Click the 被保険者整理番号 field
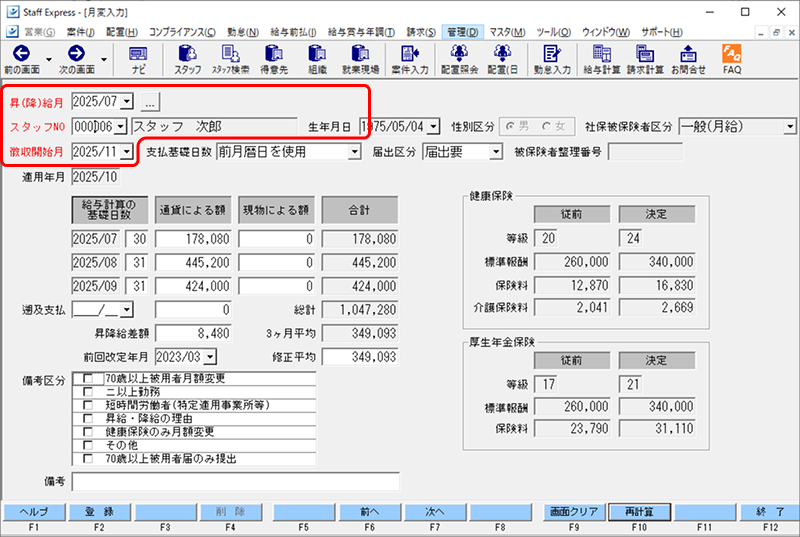The height and width of the screenshot is (537, 800). tap(645, 151)
